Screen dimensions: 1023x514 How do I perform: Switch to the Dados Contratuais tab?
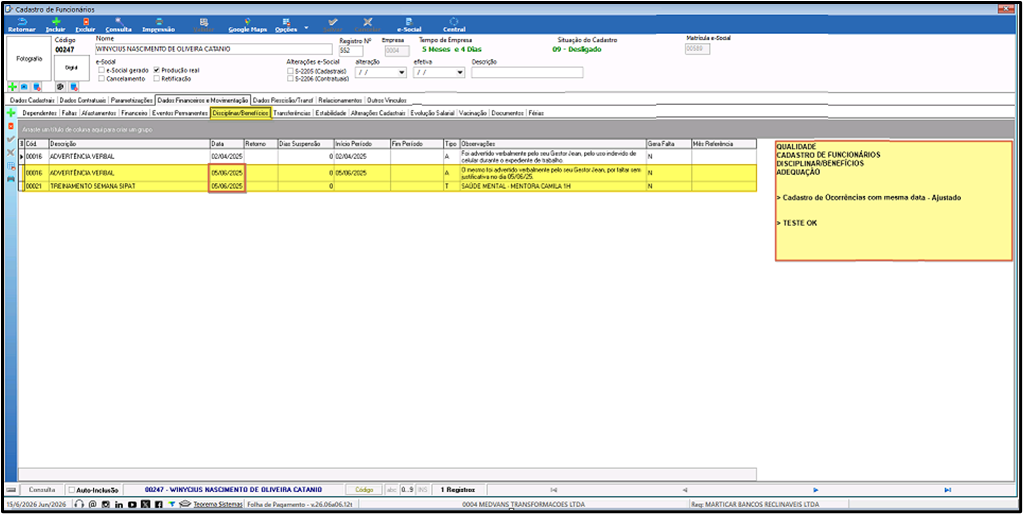82,100
